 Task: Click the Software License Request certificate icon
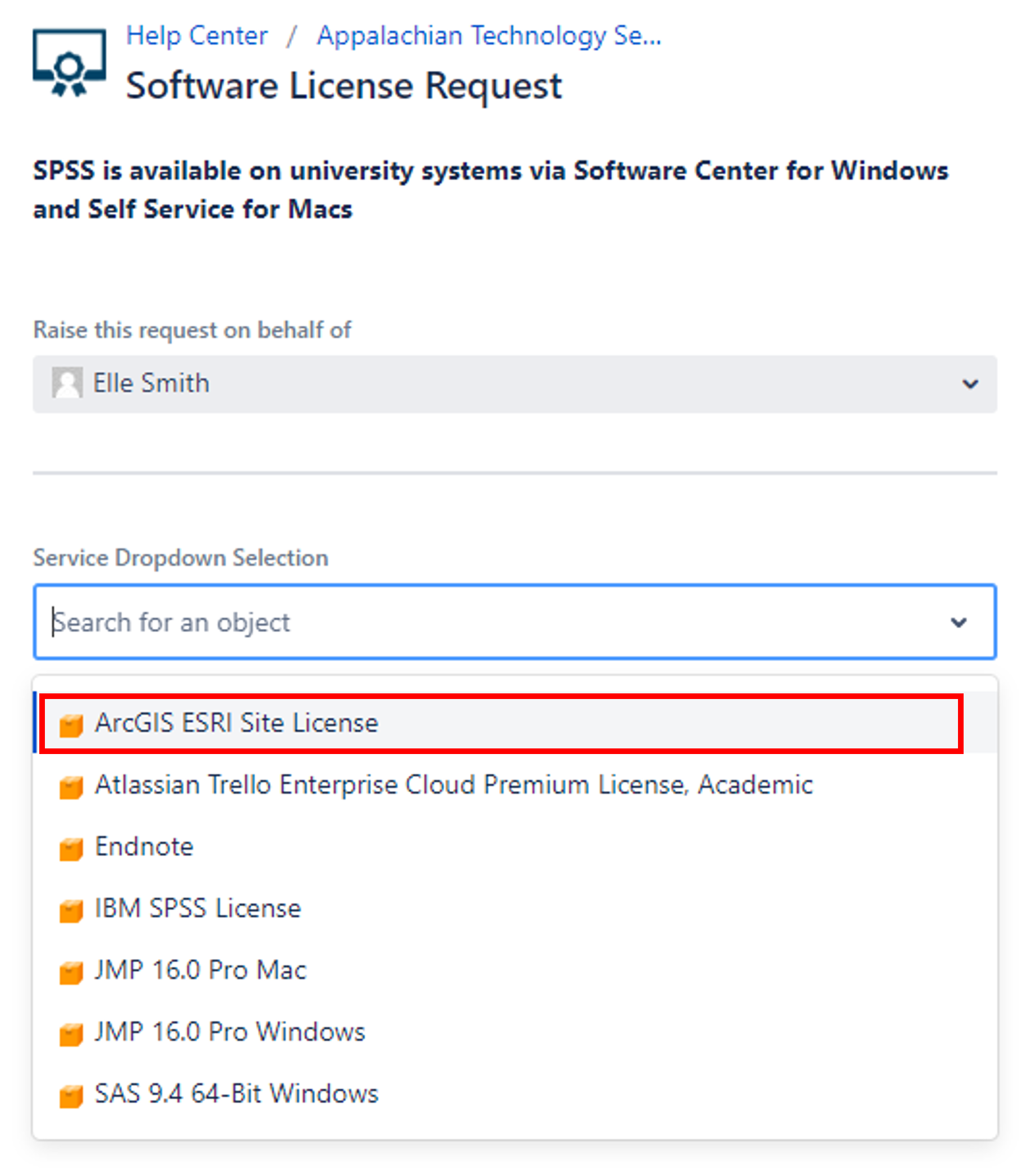pyautogui.click(x=70, y=63)
